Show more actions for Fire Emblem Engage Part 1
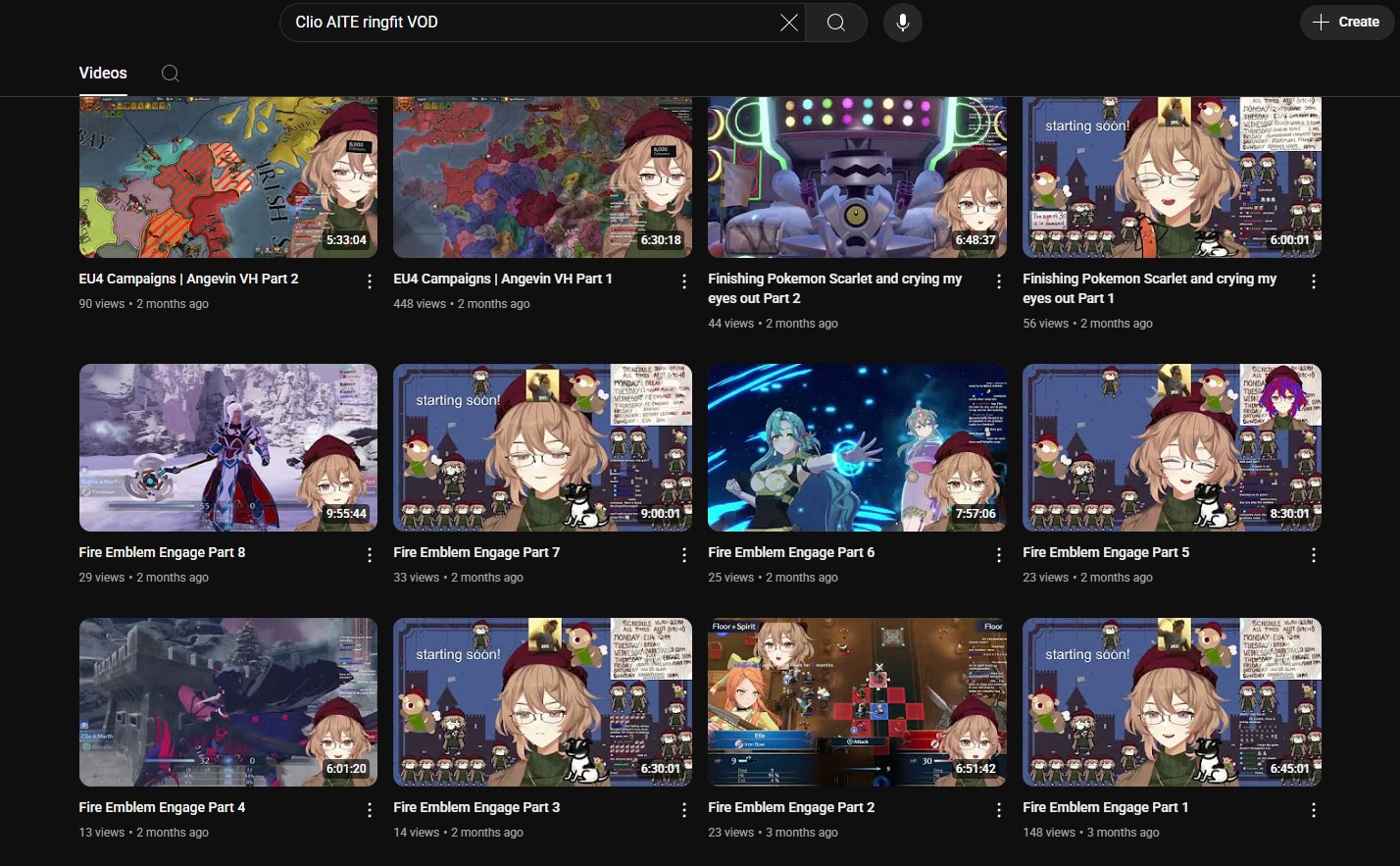Viewport: 1400px width, 866px height. tap(1314, 810)
